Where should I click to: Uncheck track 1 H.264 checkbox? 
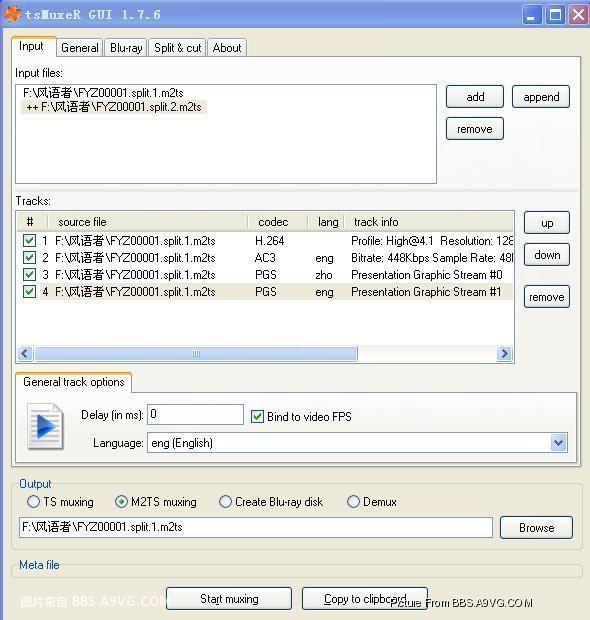(29, 240)
